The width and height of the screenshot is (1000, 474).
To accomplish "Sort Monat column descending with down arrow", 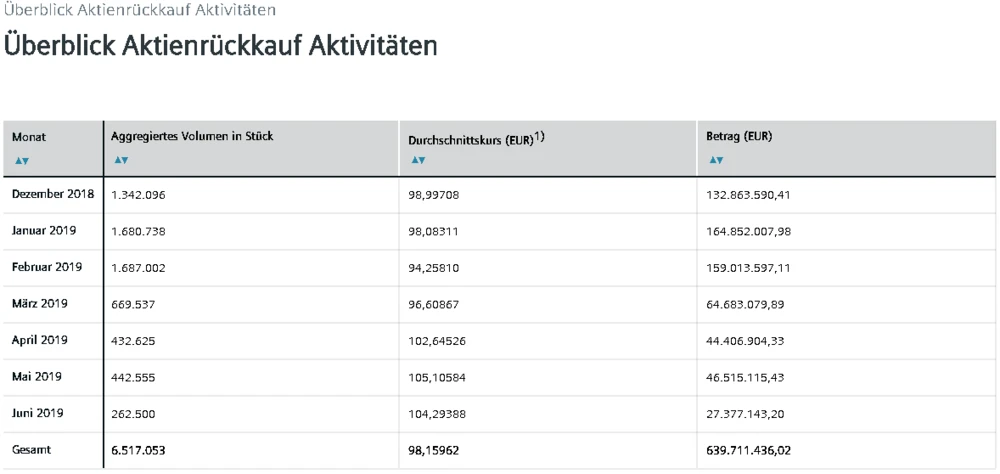I will pos(25,159).
